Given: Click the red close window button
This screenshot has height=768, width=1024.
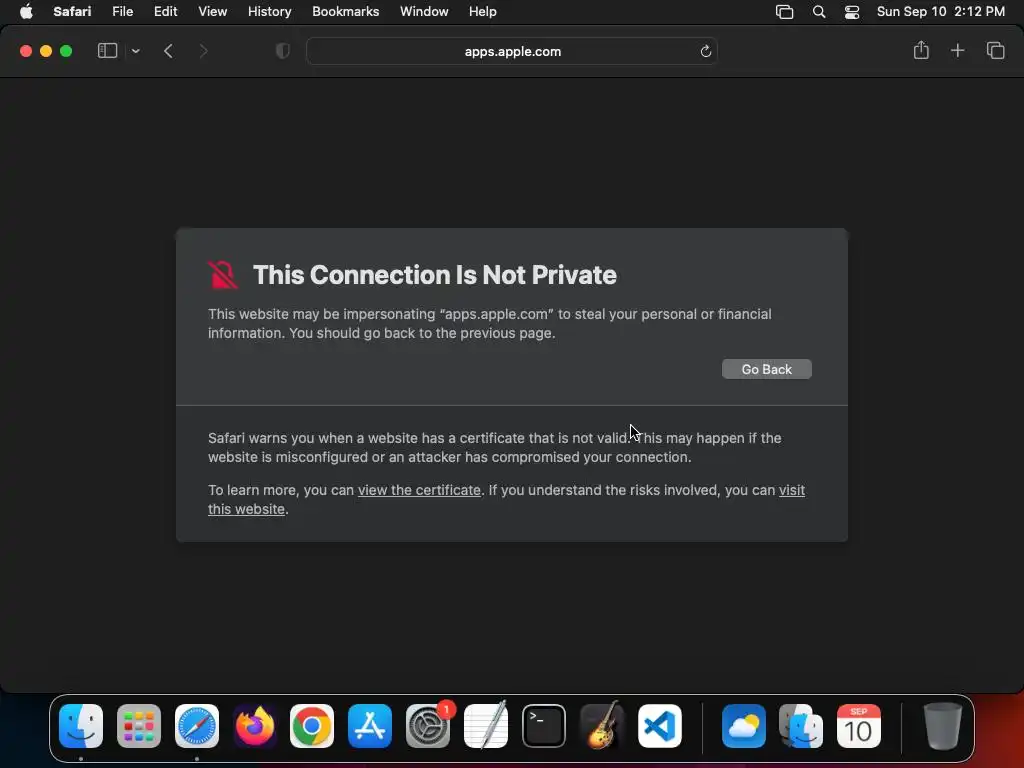Looking at the screenshot, I should pos(26,51).
